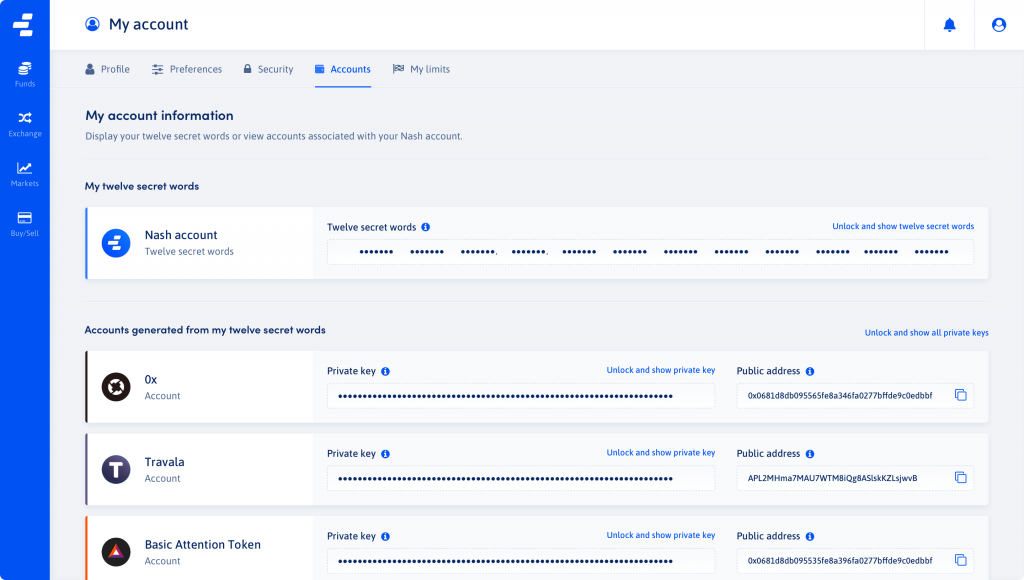The image size is (1024, 580).
Task: Open the Preferences tab
Action: coord(188,69)
